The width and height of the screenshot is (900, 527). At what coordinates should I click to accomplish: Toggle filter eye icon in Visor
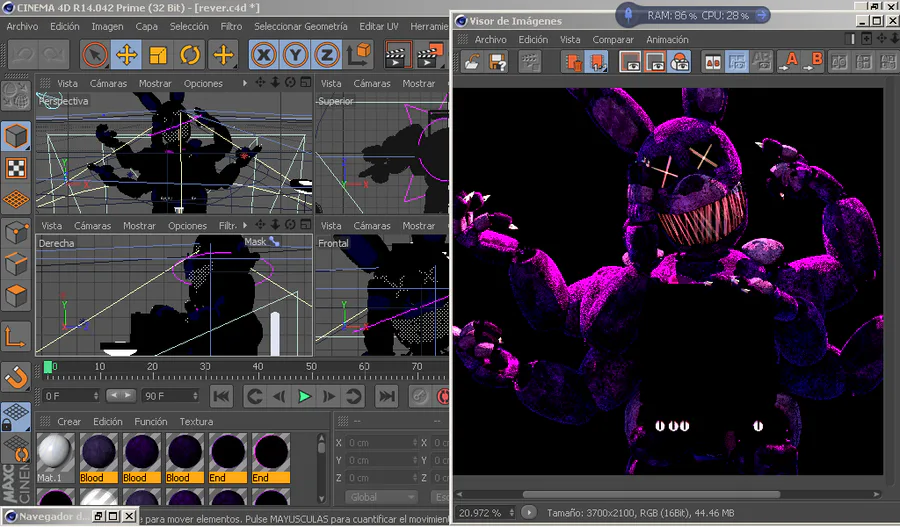tap(680, 62)
